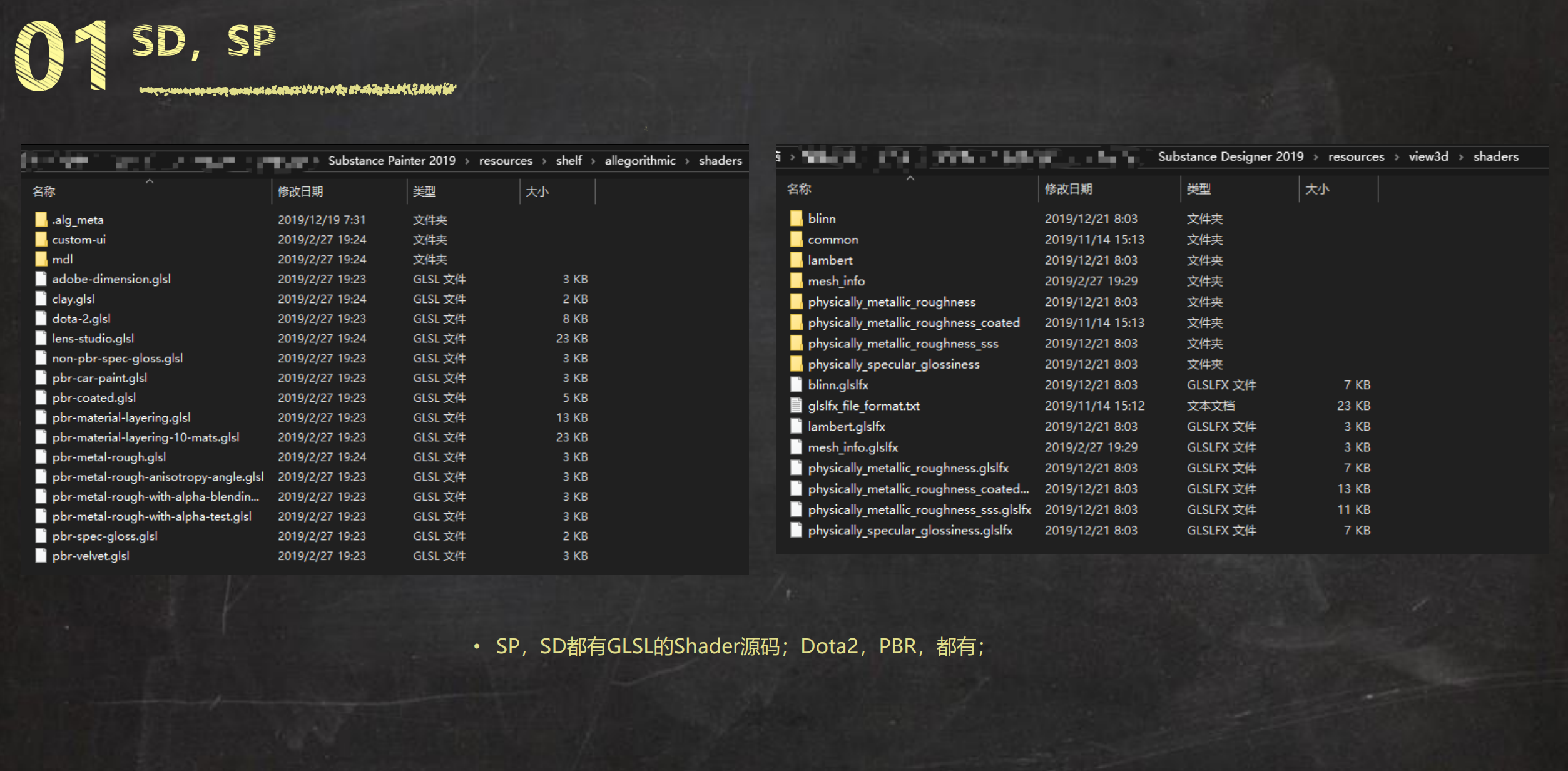Select the blinn folder icon
This screenshot has height=771, width=1568.
coord(796,218)
